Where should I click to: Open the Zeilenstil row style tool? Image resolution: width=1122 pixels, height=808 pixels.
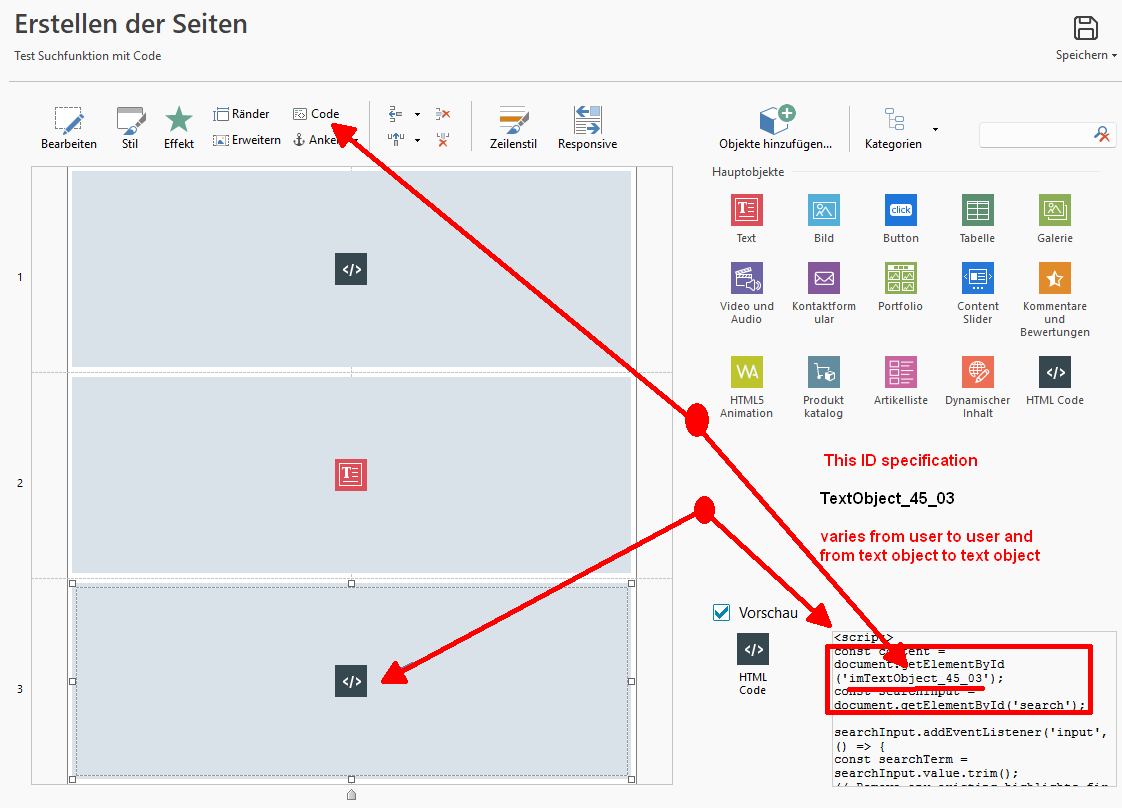tap(513, 126)
